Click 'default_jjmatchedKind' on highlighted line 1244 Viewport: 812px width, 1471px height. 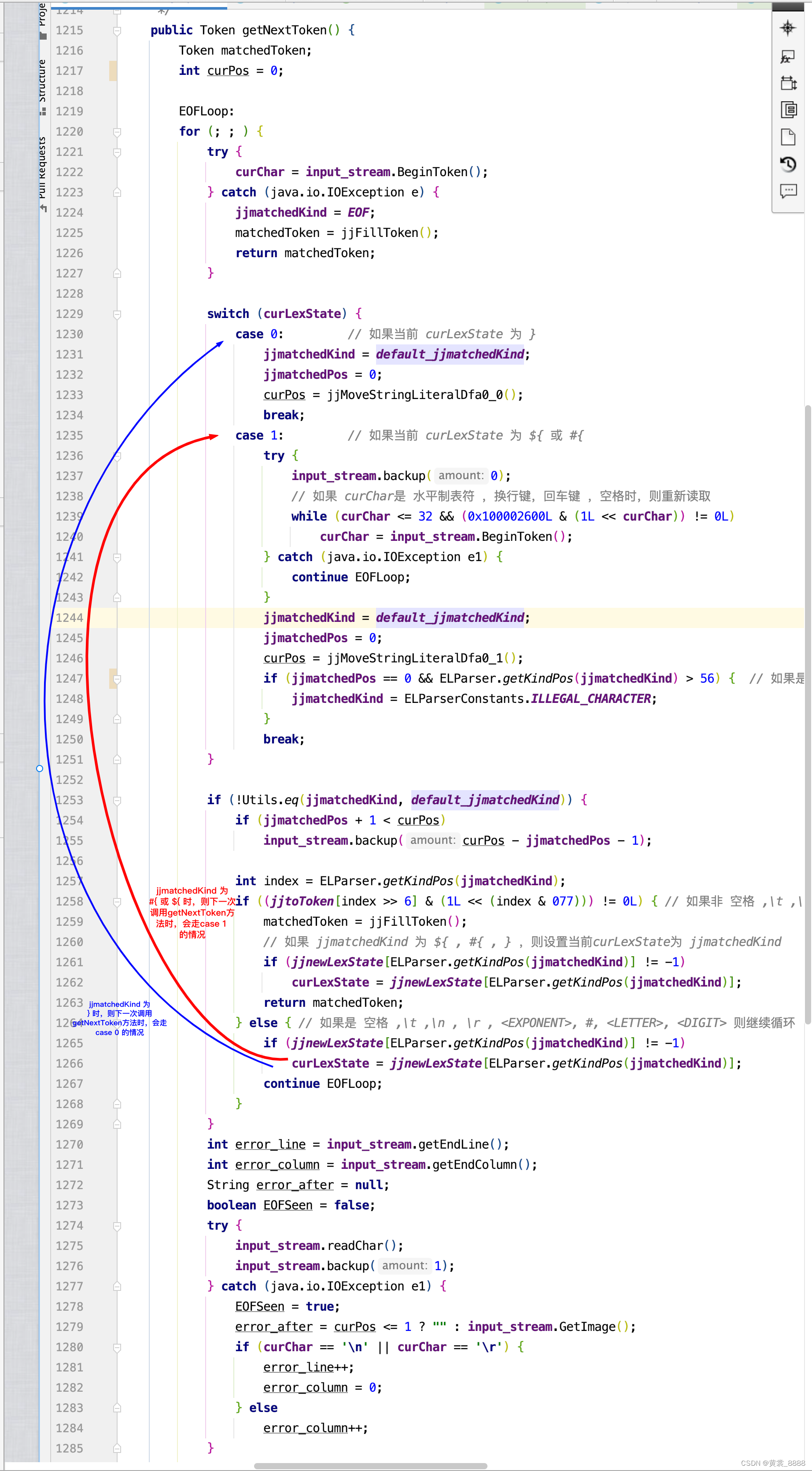[x=450, y=618]
